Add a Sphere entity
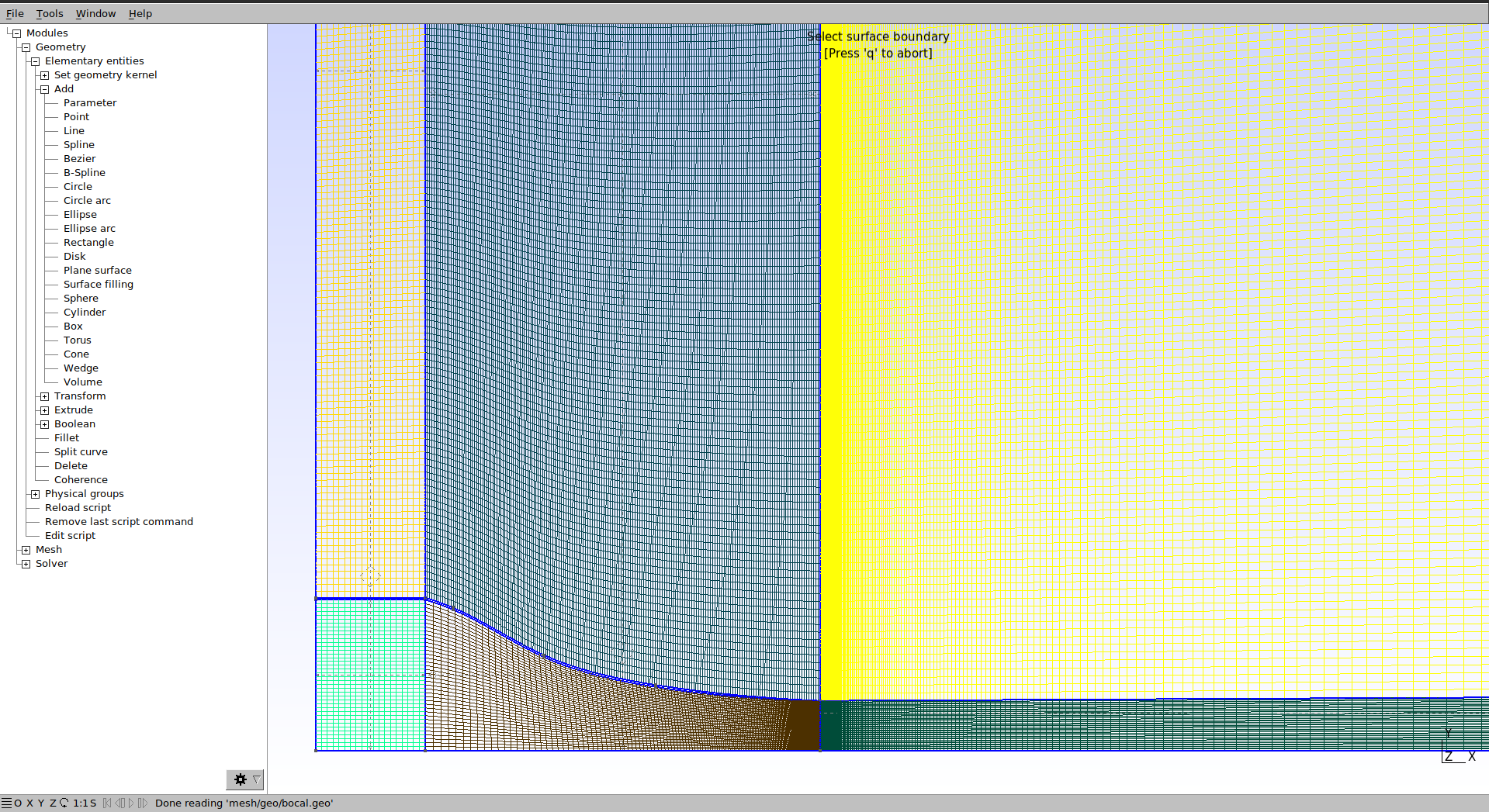This screenshot has height=812, width=1489. pos(81,298)
